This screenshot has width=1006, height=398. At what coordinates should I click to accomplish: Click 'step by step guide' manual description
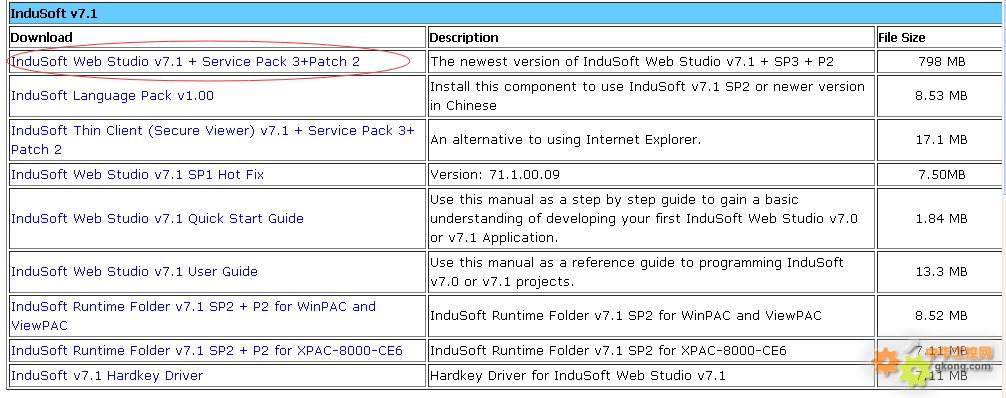[x=644, y=218]
